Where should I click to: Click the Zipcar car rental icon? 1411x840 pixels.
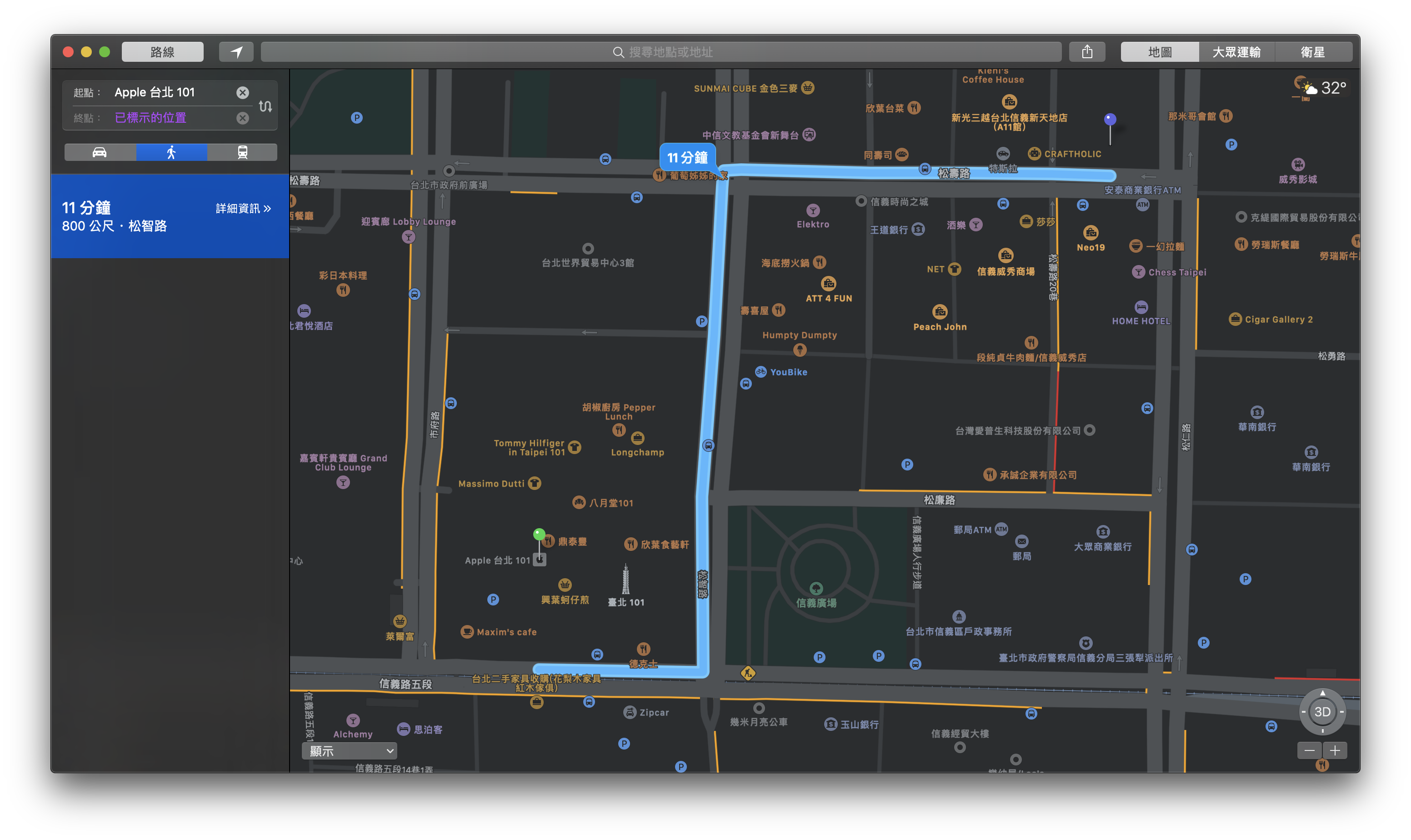pyautogui.click(x=630, y=713)
